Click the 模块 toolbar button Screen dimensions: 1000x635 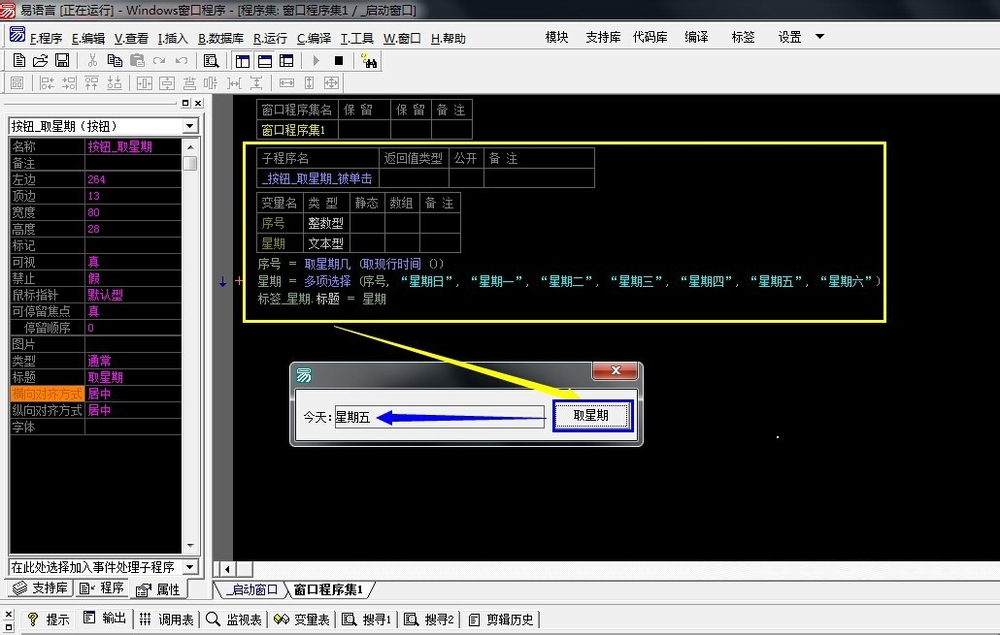[x=557, y=37]
